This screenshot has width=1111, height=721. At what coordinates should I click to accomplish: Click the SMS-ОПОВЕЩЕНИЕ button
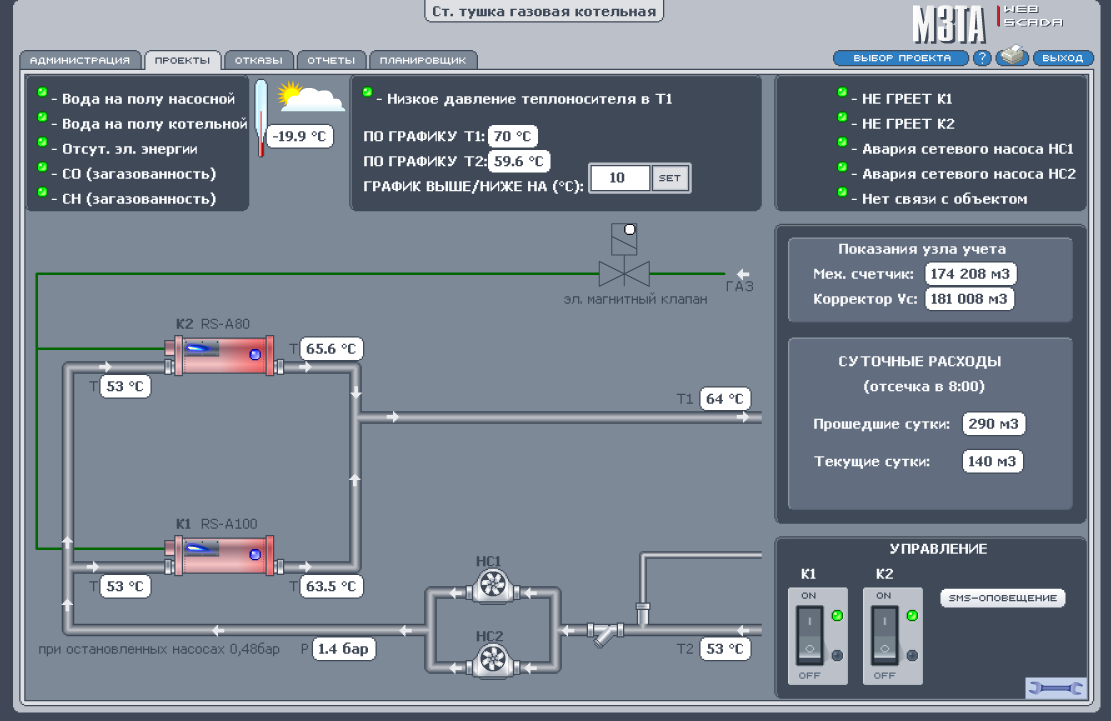(1003, 598)
